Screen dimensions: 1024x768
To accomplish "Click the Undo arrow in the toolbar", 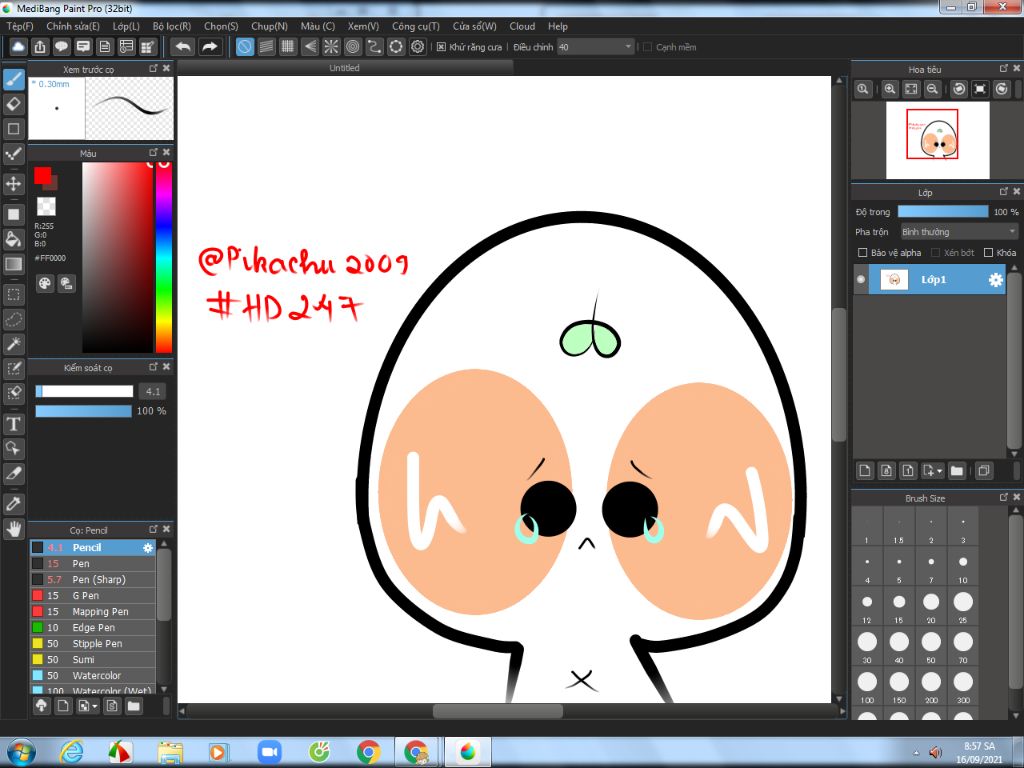I will [184, 47].
